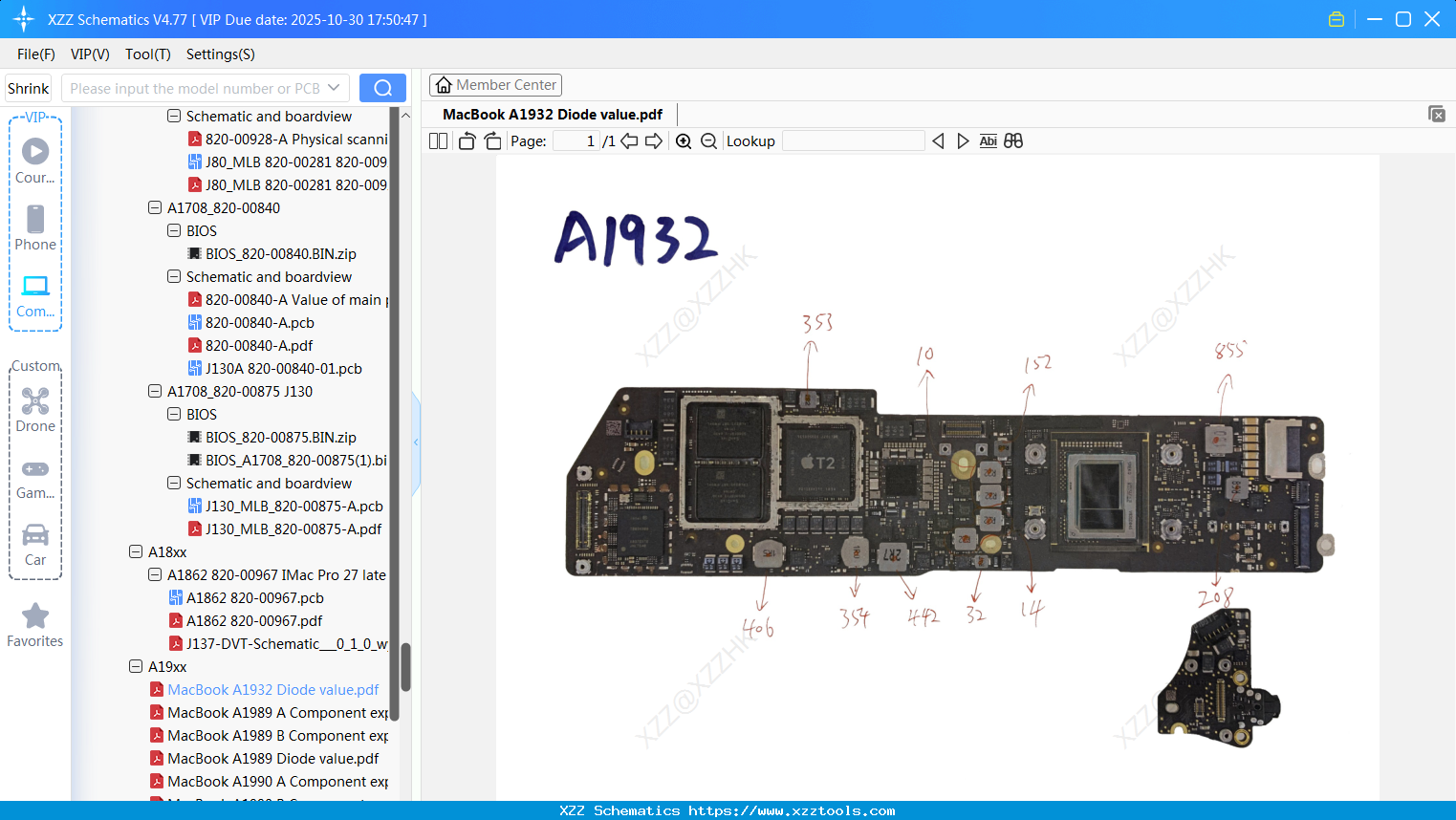Collapse BIOS under A1708_820-00875 J130

(x=174, y=414)
